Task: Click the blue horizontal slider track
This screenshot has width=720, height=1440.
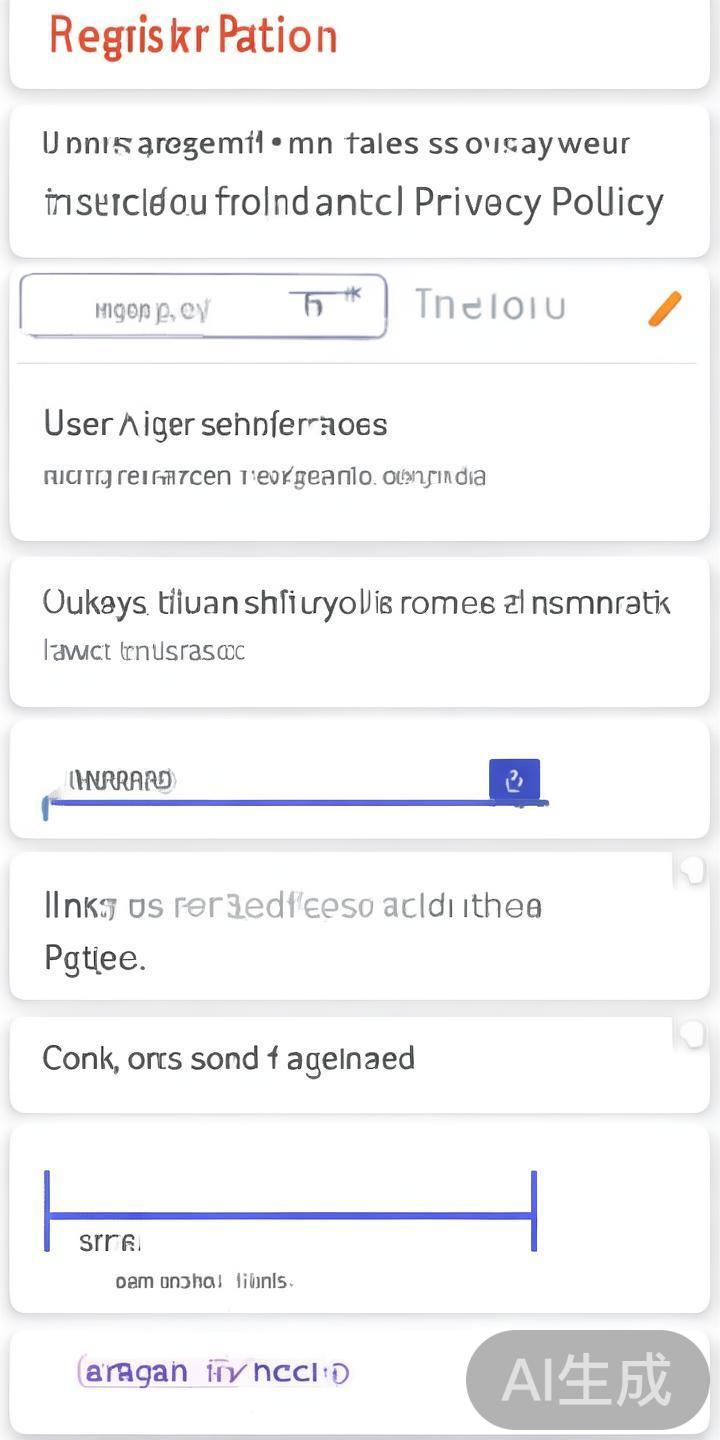Action: click(x=290, y=1216)
